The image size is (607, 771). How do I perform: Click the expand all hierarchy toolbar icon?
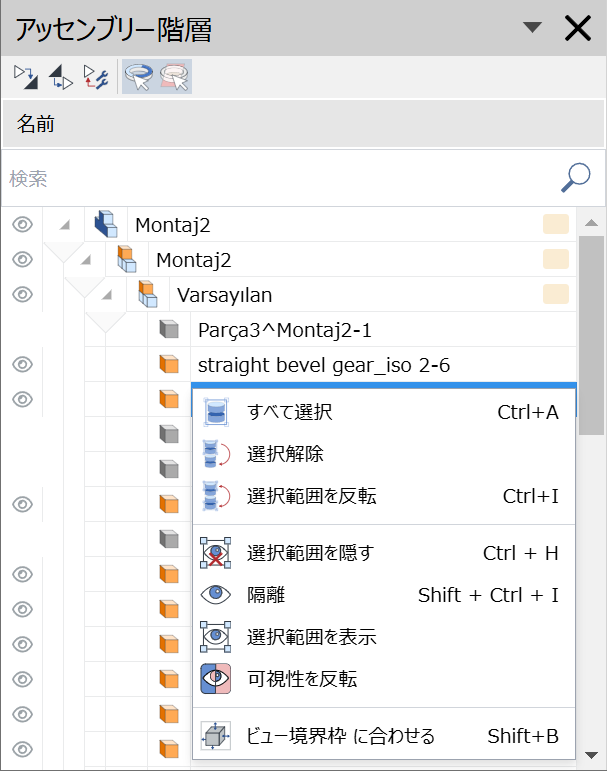click(x=25, y=76)
